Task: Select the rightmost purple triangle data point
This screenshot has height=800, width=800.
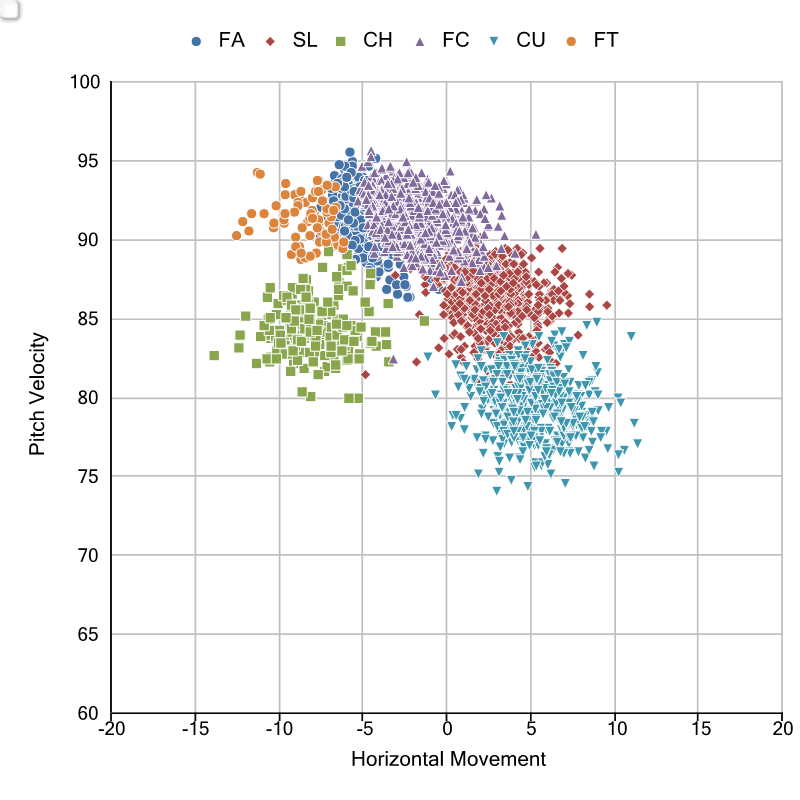Action: [535, 234]
